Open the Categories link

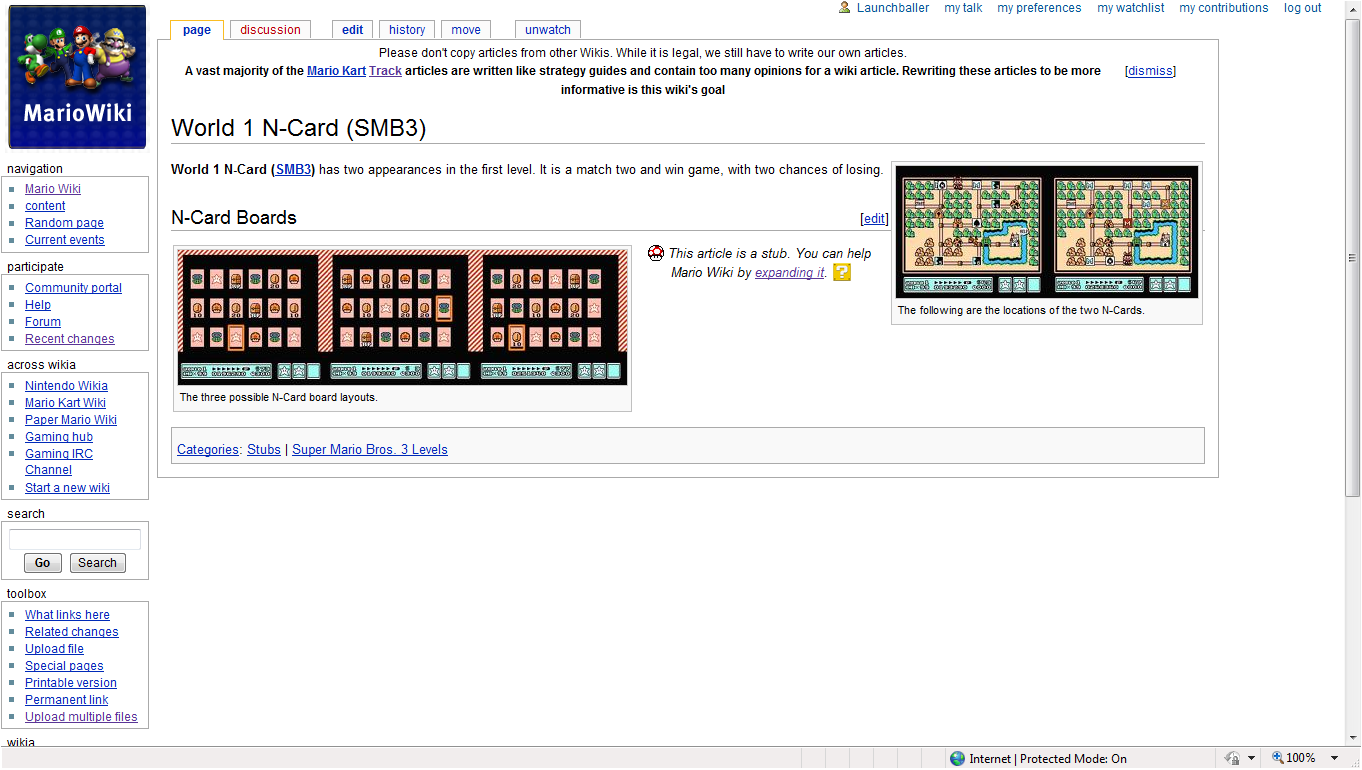coord(208,450)
